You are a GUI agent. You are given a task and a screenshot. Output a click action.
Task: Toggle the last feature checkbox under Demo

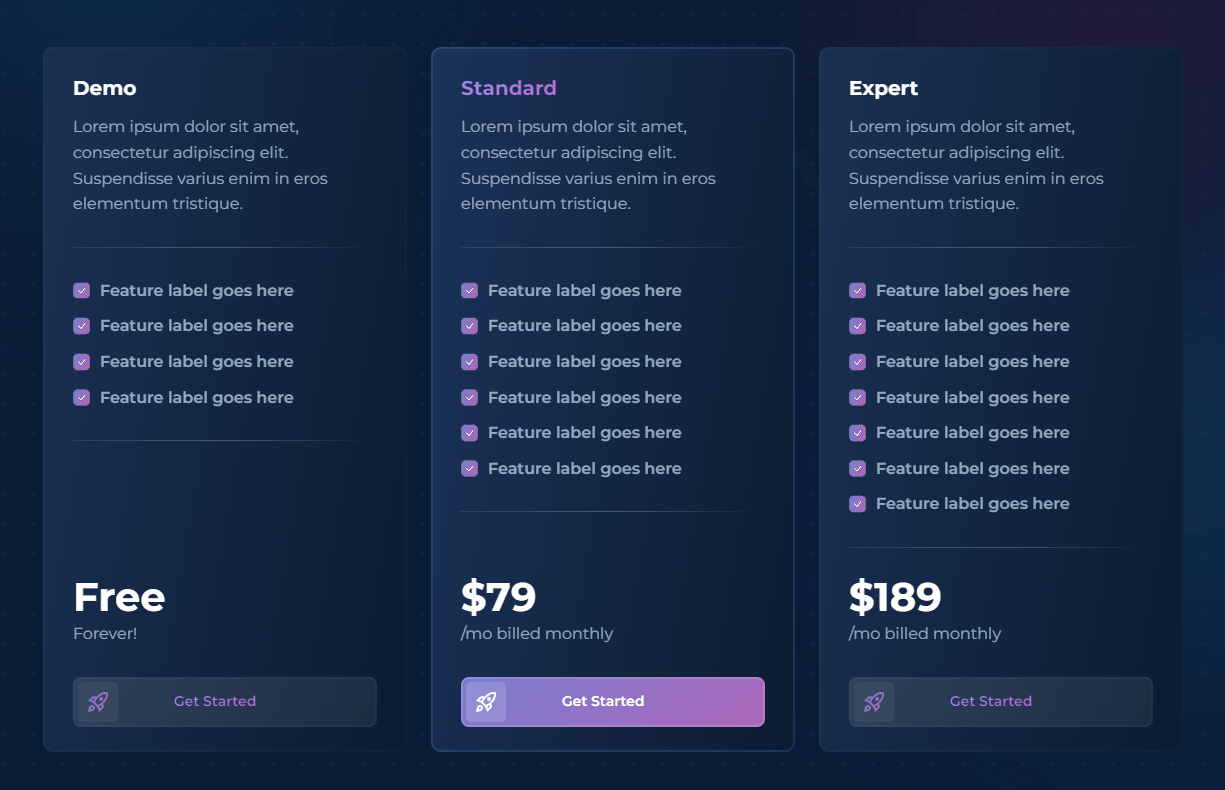pyautogui.click(x=81, y=397)
